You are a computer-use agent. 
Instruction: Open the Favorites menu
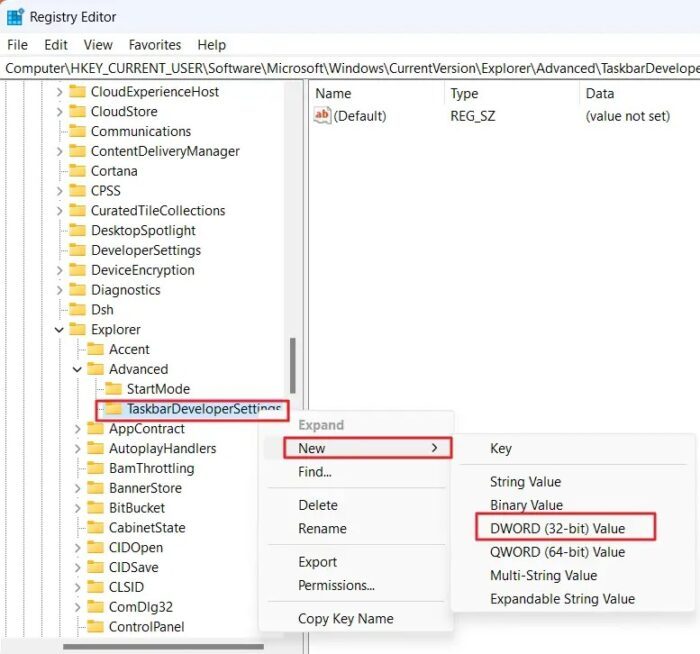click(155, 45)
